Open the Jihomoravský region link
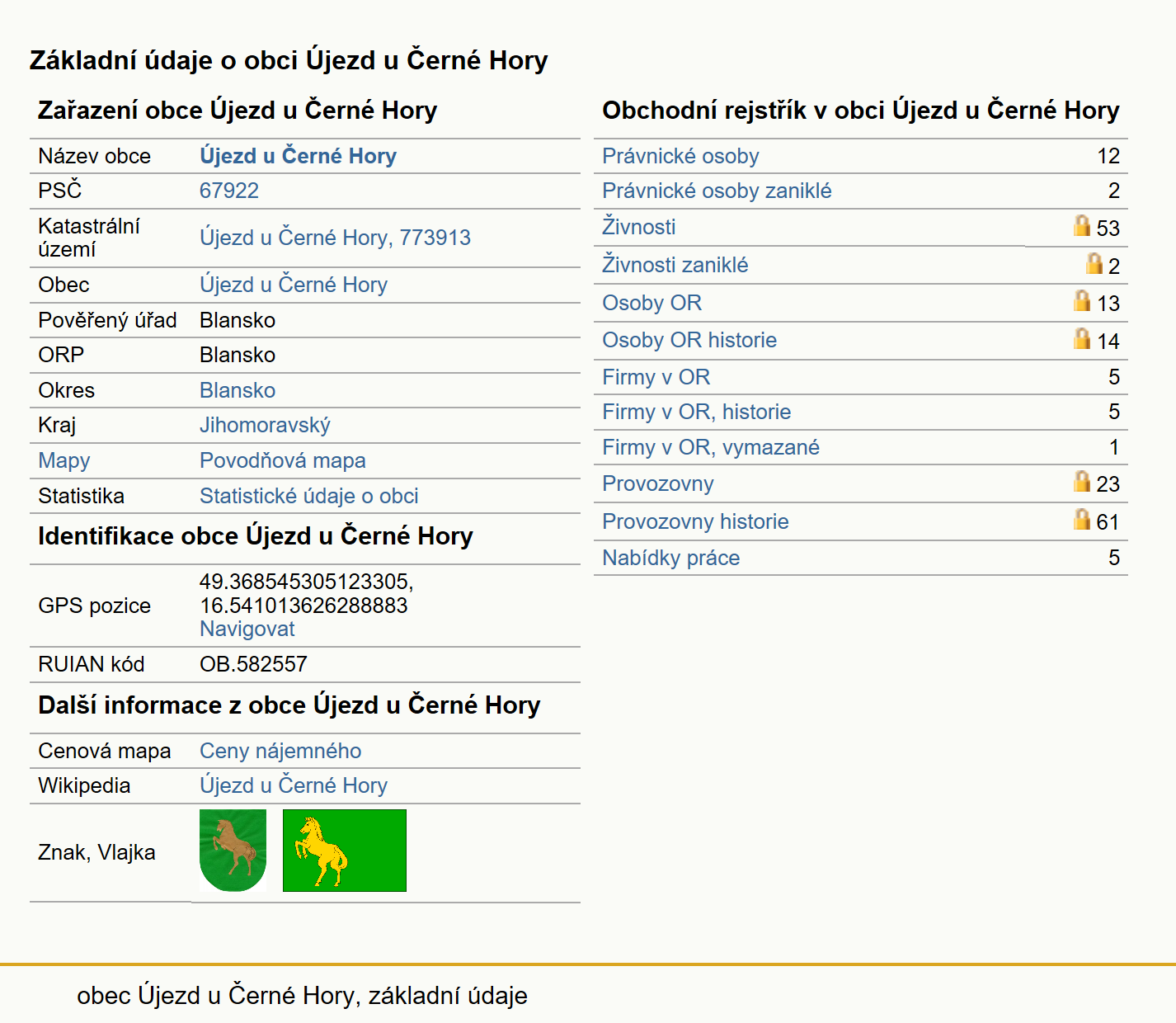Viewport: 1176px width, 1023px height. pos(265,425)
